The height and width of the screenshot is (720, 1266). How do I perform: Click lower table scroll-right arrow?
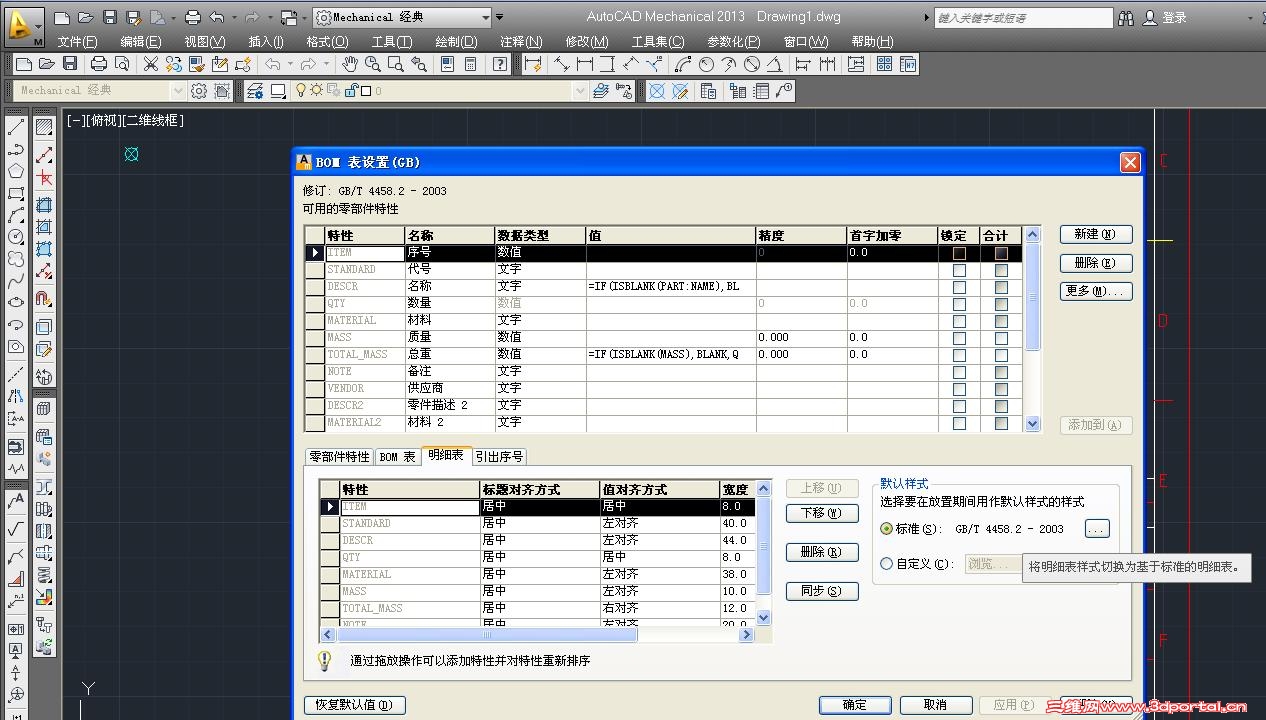pyautogui.click(x=746, y=635)
